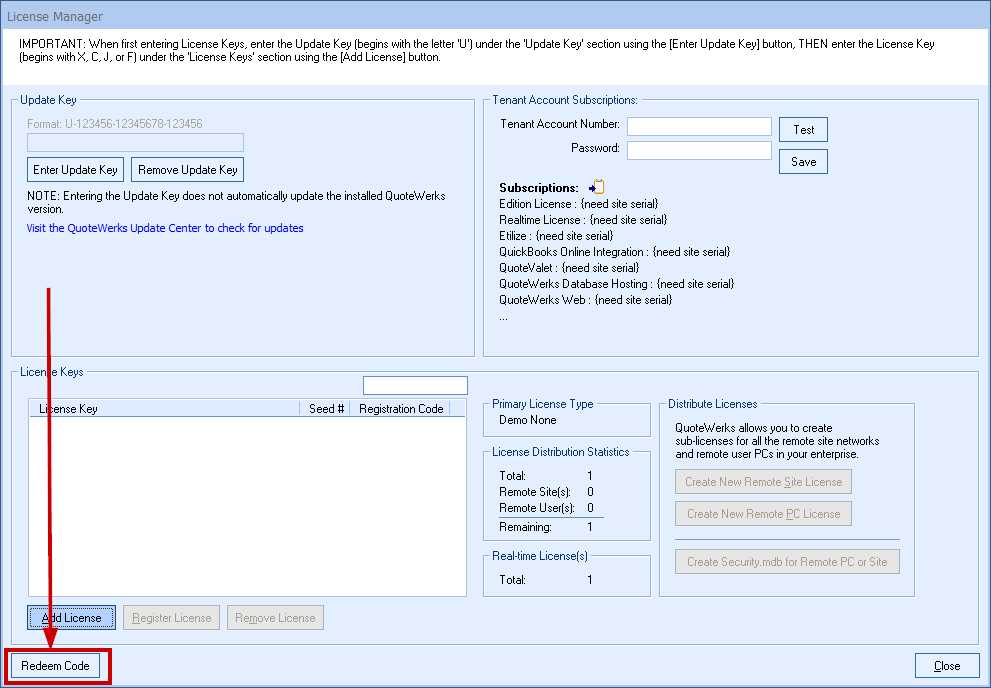
Task: Click the Tenant Account Number field
Action: click(x=699, y=126)
